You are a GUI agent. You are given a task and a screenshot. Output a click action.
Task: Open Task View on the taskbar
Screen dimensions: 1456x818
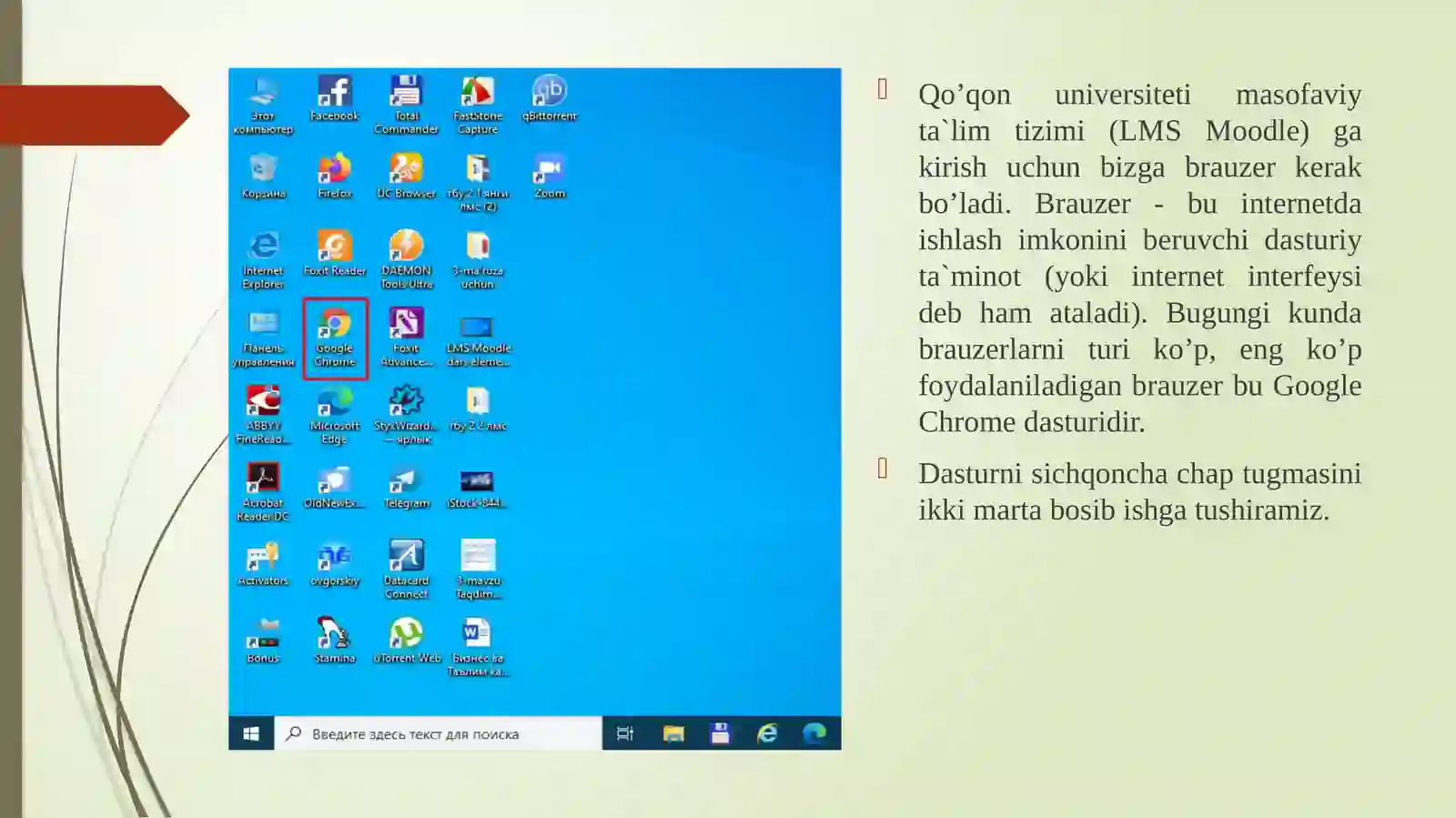coord(625,733)
